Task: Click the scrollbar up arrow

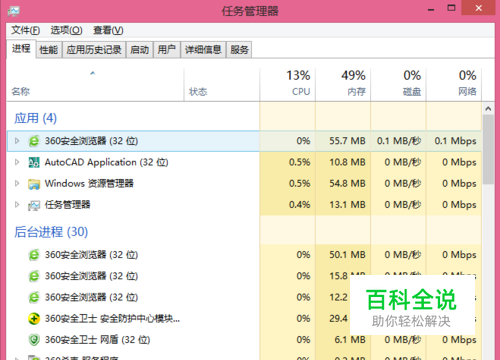Action: pyautogui.click(x=488, y=109)
